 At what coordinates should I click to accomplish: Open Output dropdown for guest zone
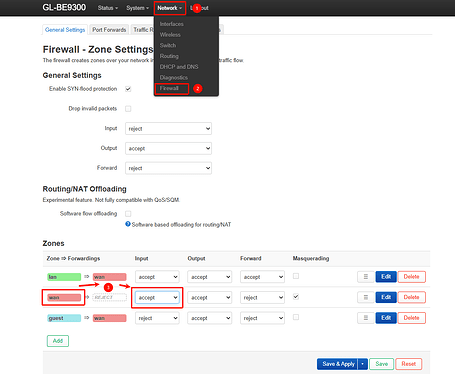tap(209, 318)
